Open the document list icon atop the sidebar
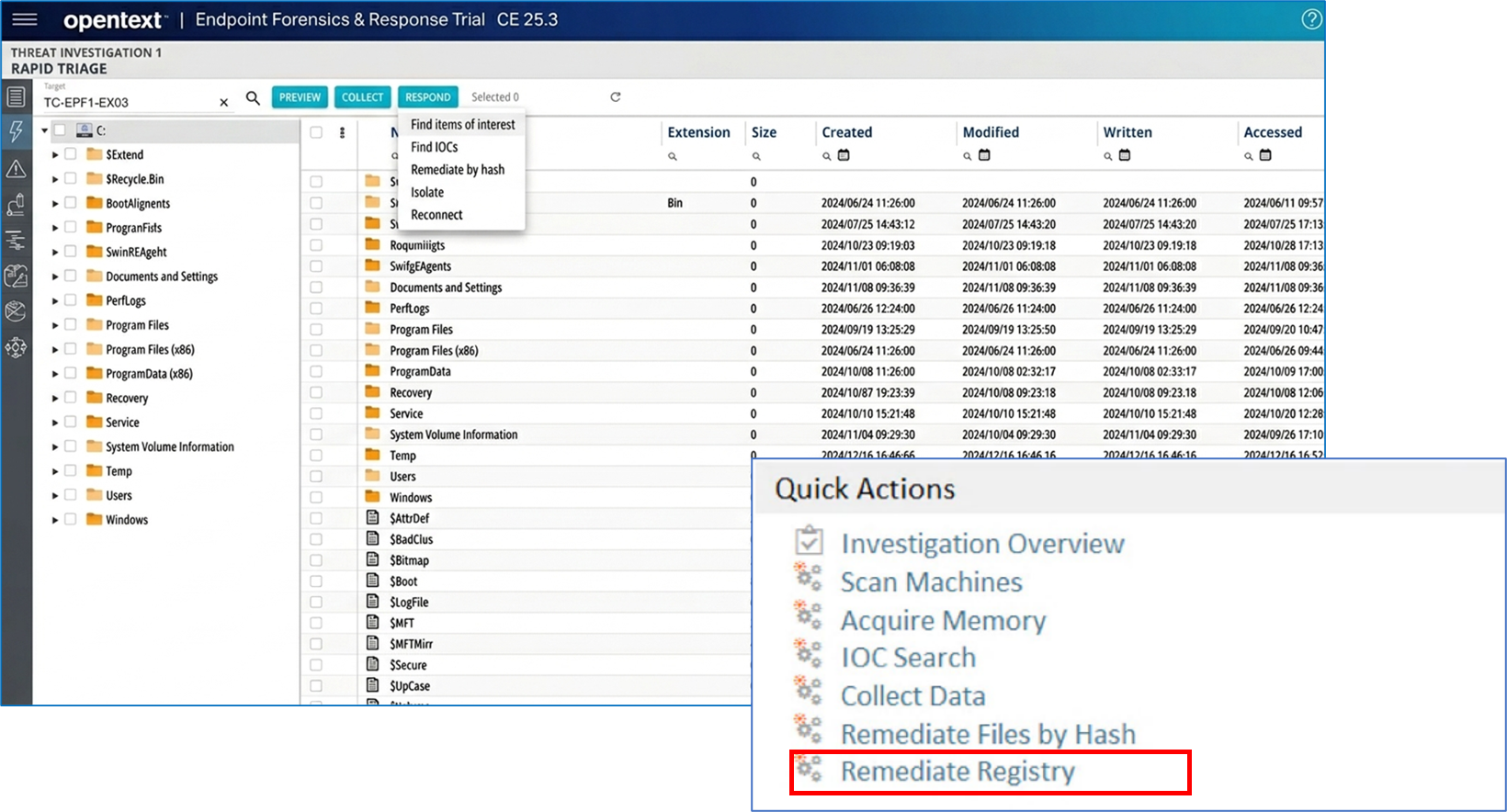The width and height of the screenshot is (1507, 812). coord(16,96)
